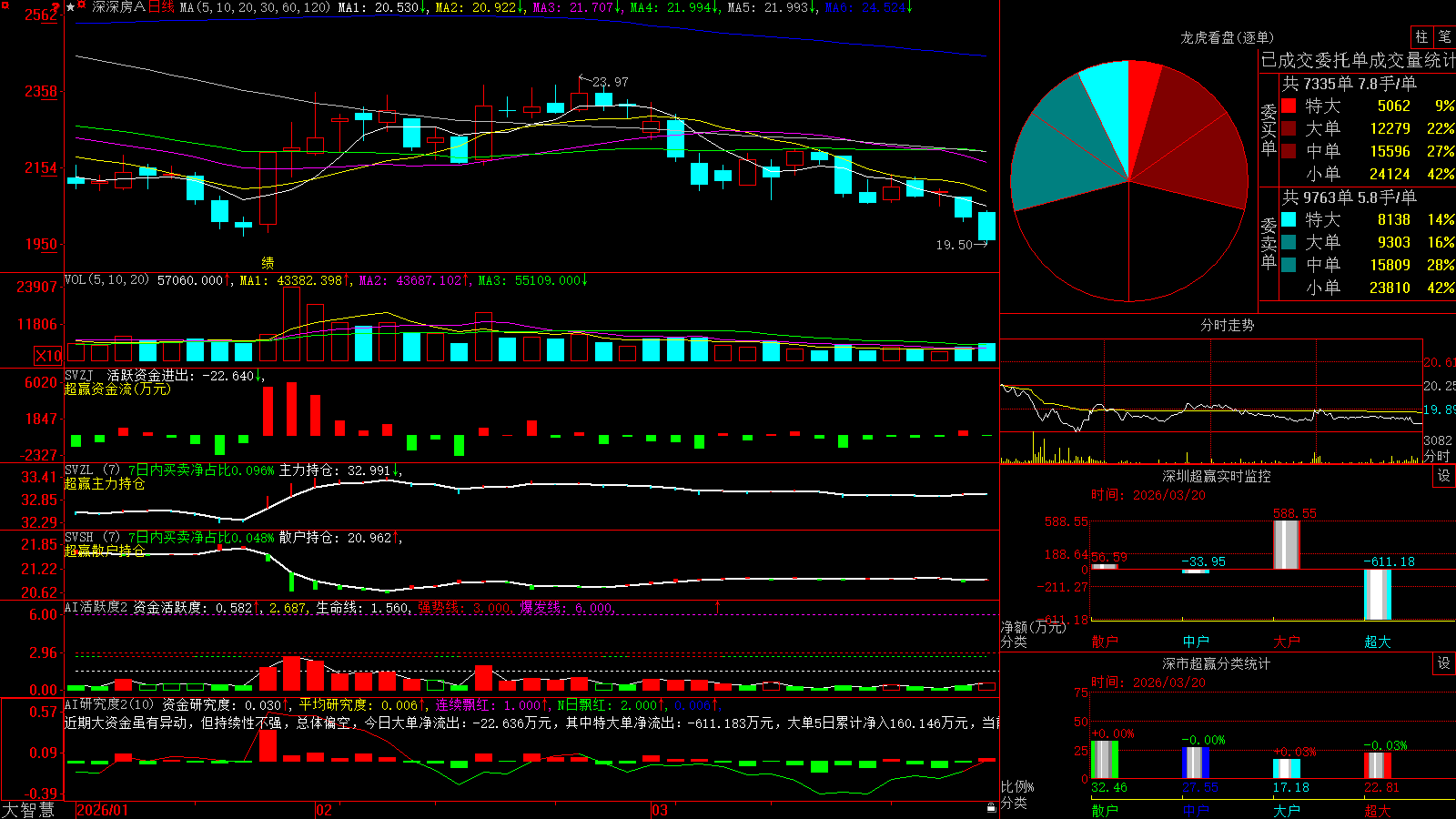
Task: Click the 深圳超赢实时监控 panel title
Action: point(1216,476)
